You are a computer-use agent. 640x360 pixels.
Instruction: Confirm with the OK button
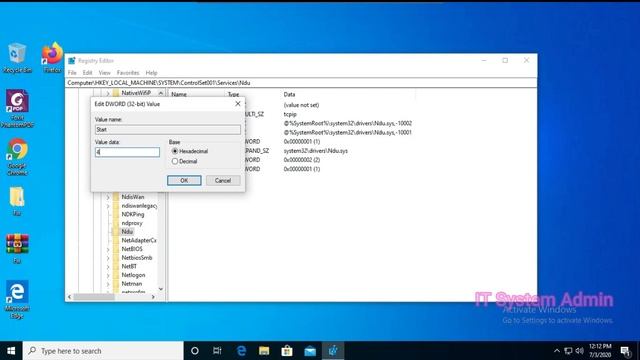(x=184, y=180)
